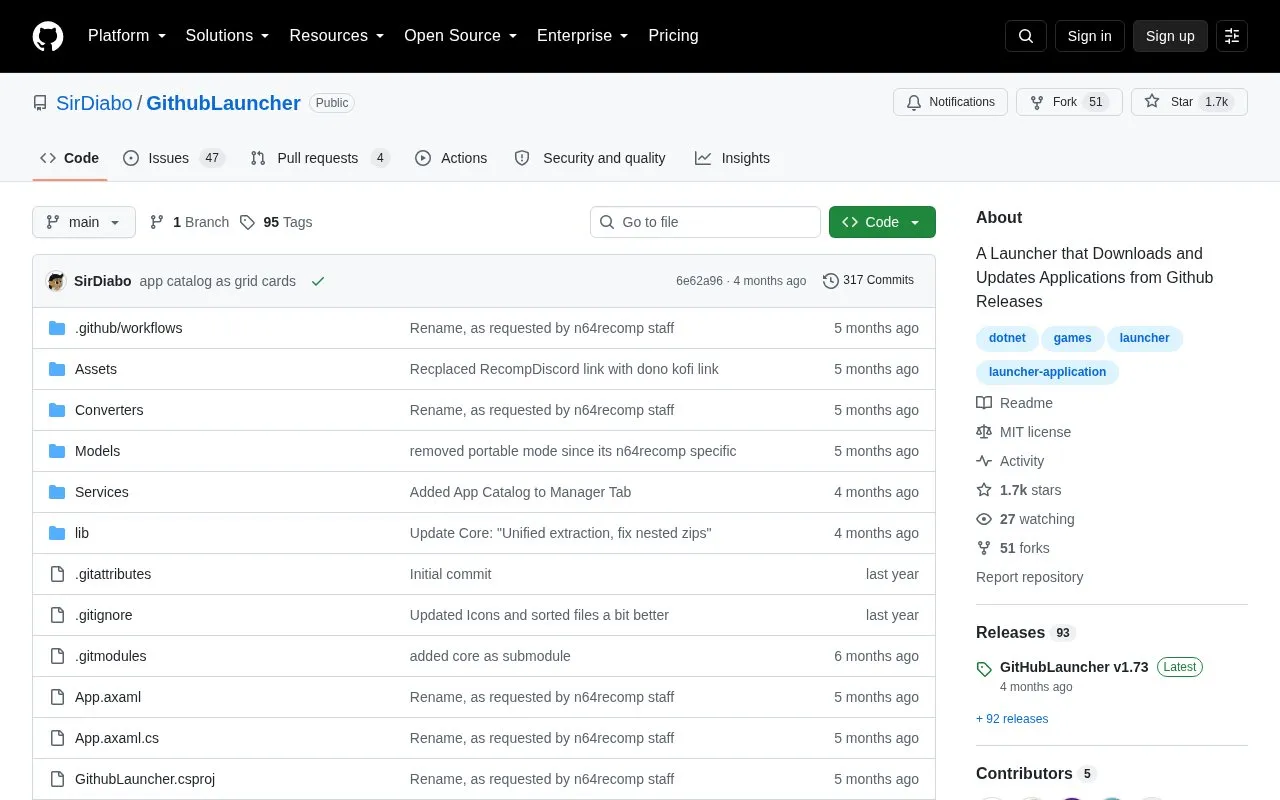1280x800 pixels.
Task: Switch to the Pull requests tab
Action: [320, 158]
